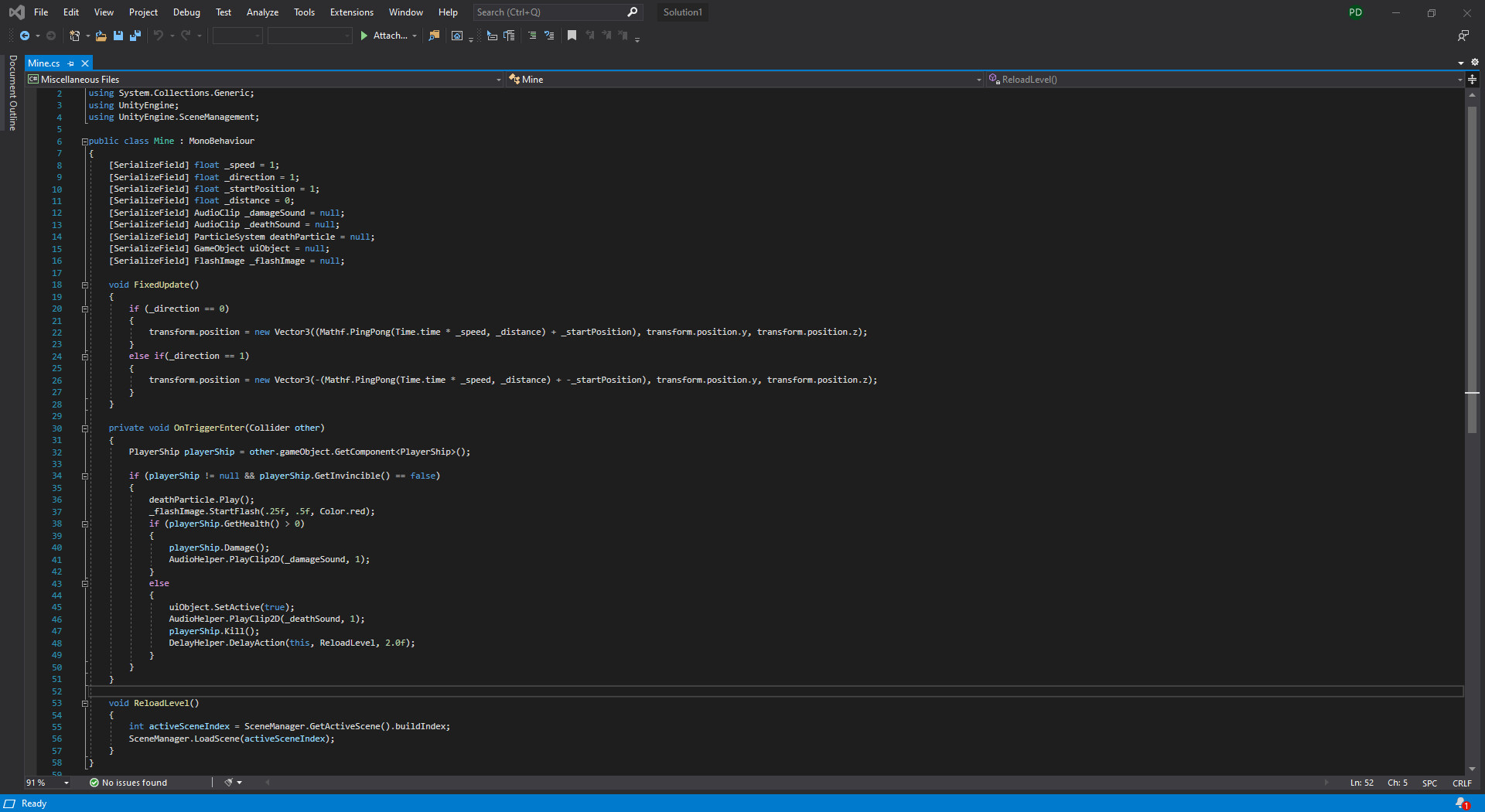This screenshot has width=1485, height=812.
Task: Collapse the else block at line 43
Action: pos(85,584)
